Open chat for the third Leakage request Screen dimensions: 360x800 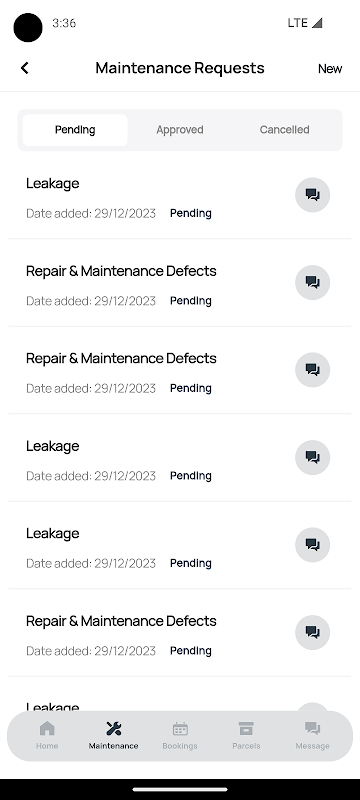(313, 545)
